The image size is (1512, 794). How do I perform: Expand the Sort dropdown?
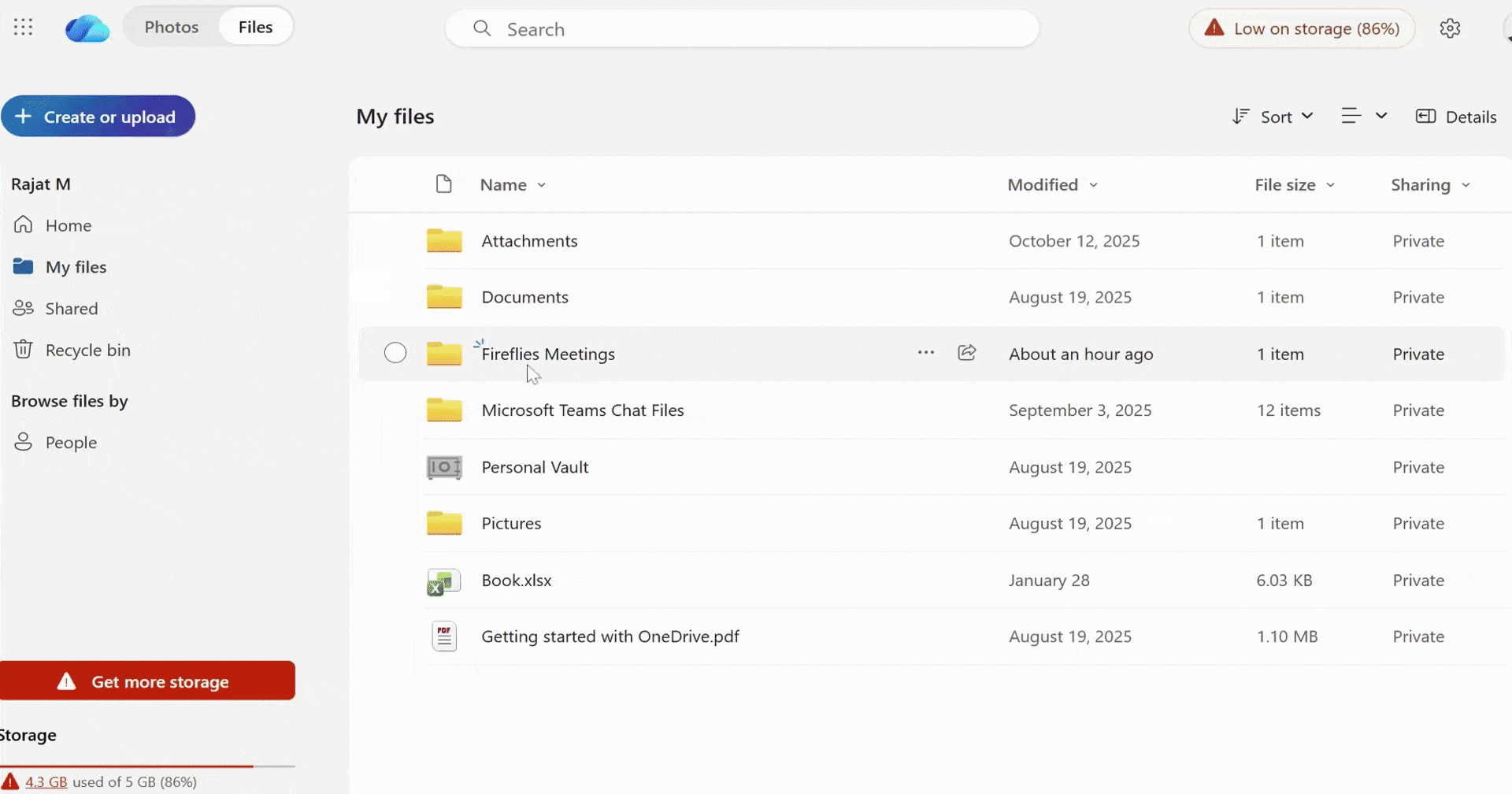1273,117
